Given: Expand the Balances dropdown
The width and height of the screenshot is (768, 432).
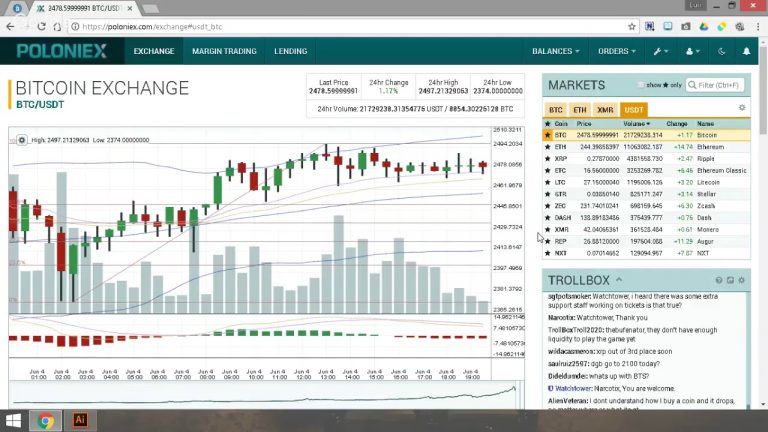Looking at the screenshot, I should point(555,51).
